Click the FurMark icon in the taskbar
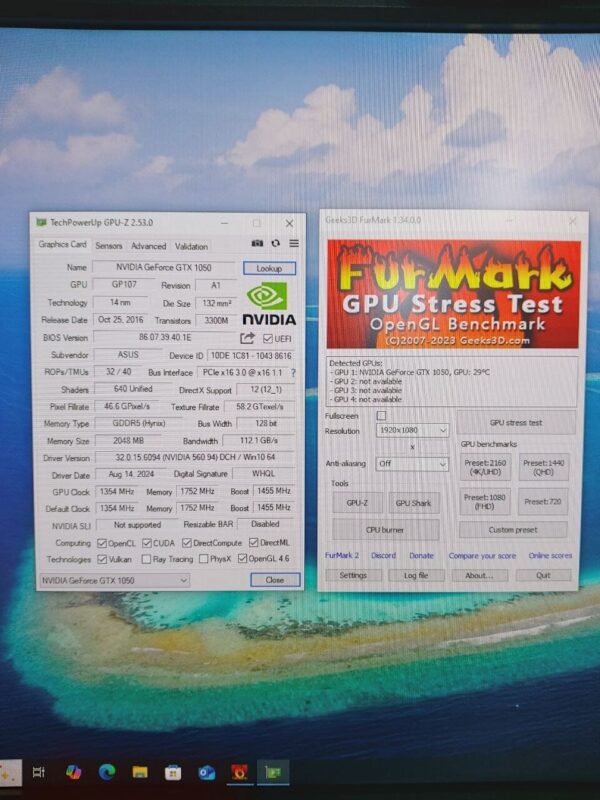Viewport: 600px width, 800px height. click(240, 771)
